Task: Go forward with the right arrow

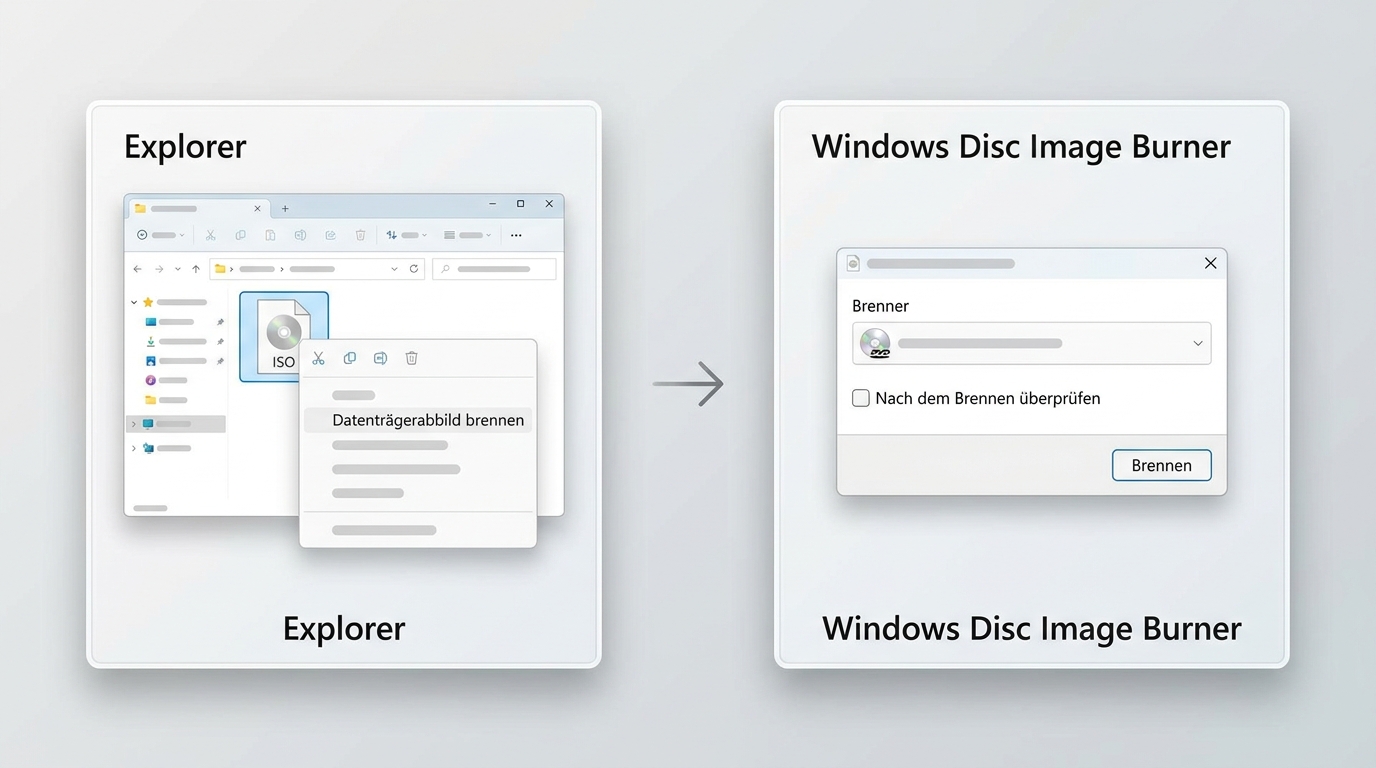Action: pos(159,269)
